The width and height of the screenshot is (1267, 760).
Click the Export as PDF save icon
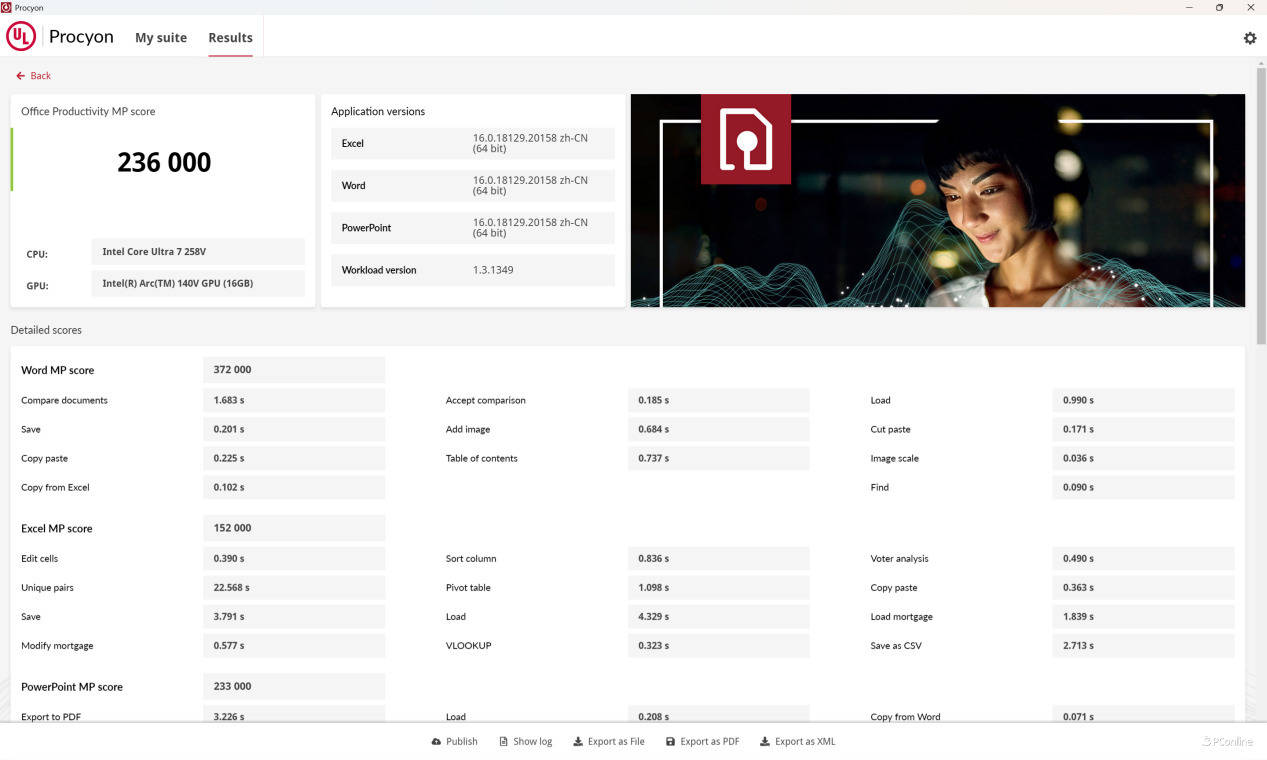click(x=670, y=742)
